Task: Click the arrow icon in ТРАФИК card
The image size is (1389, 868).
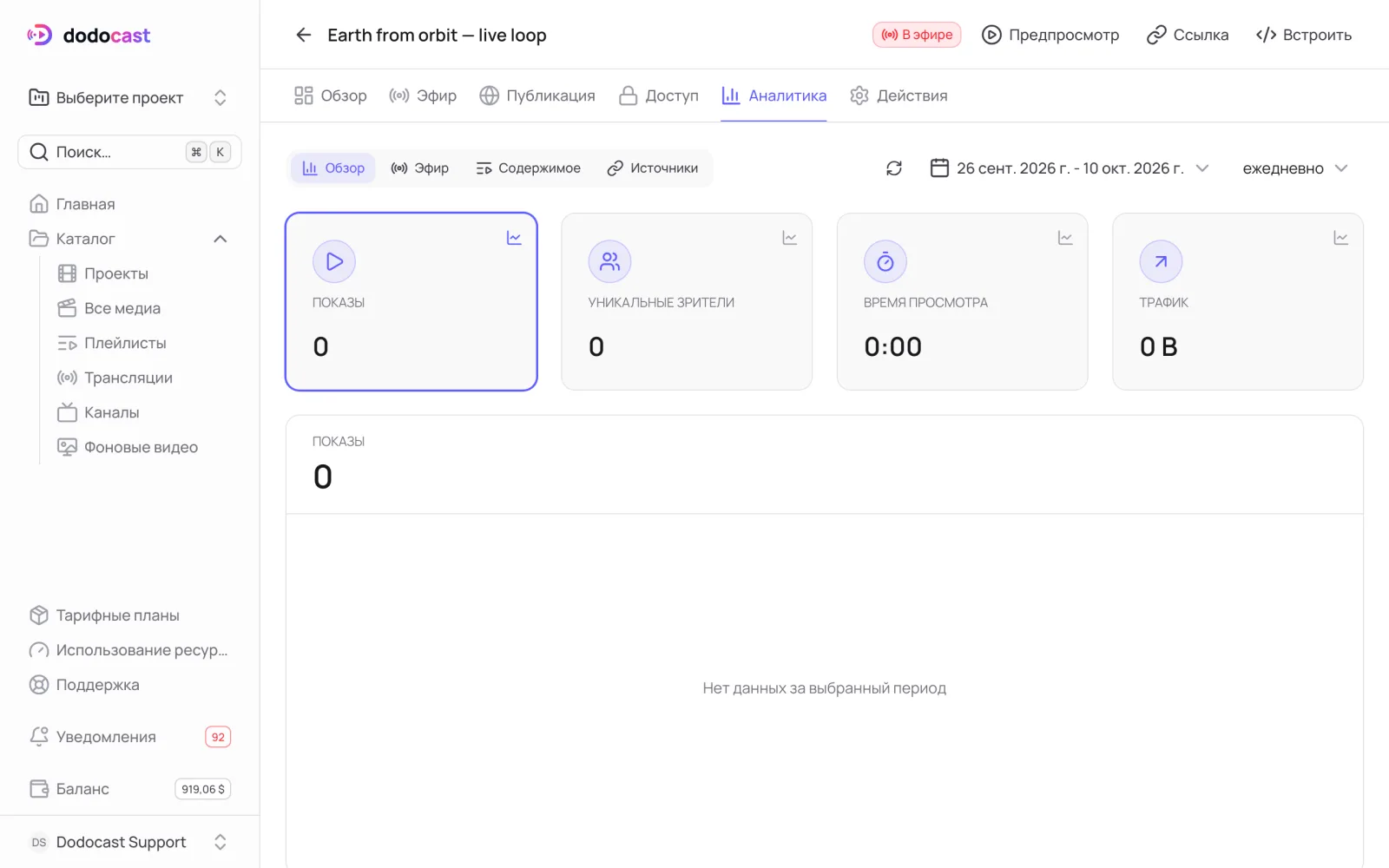Action: tap(1161, 261)
